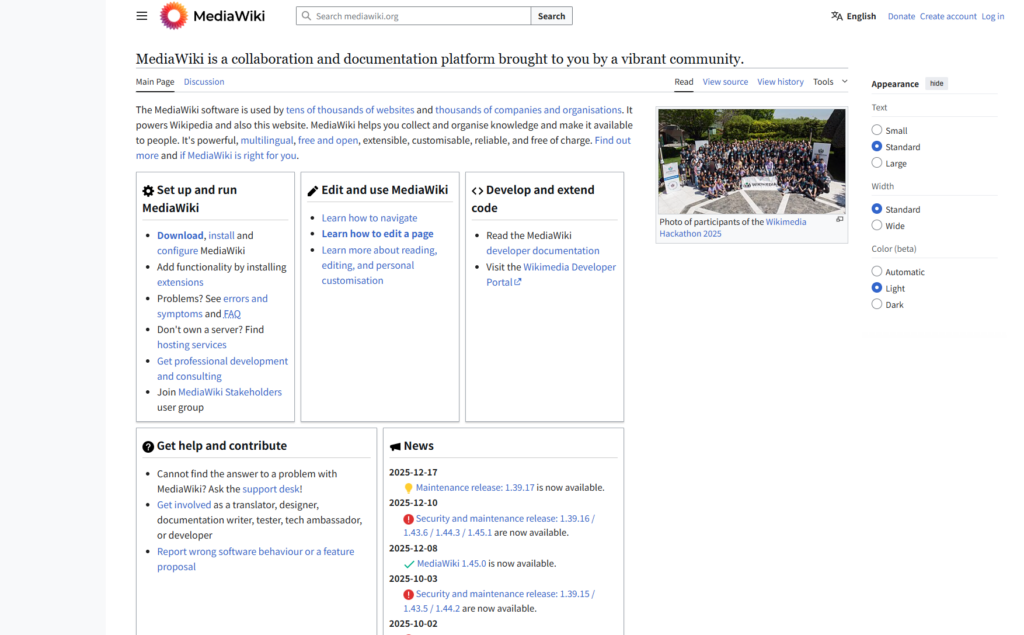Click the MediaWiki sunflower logo

[173, 16]
